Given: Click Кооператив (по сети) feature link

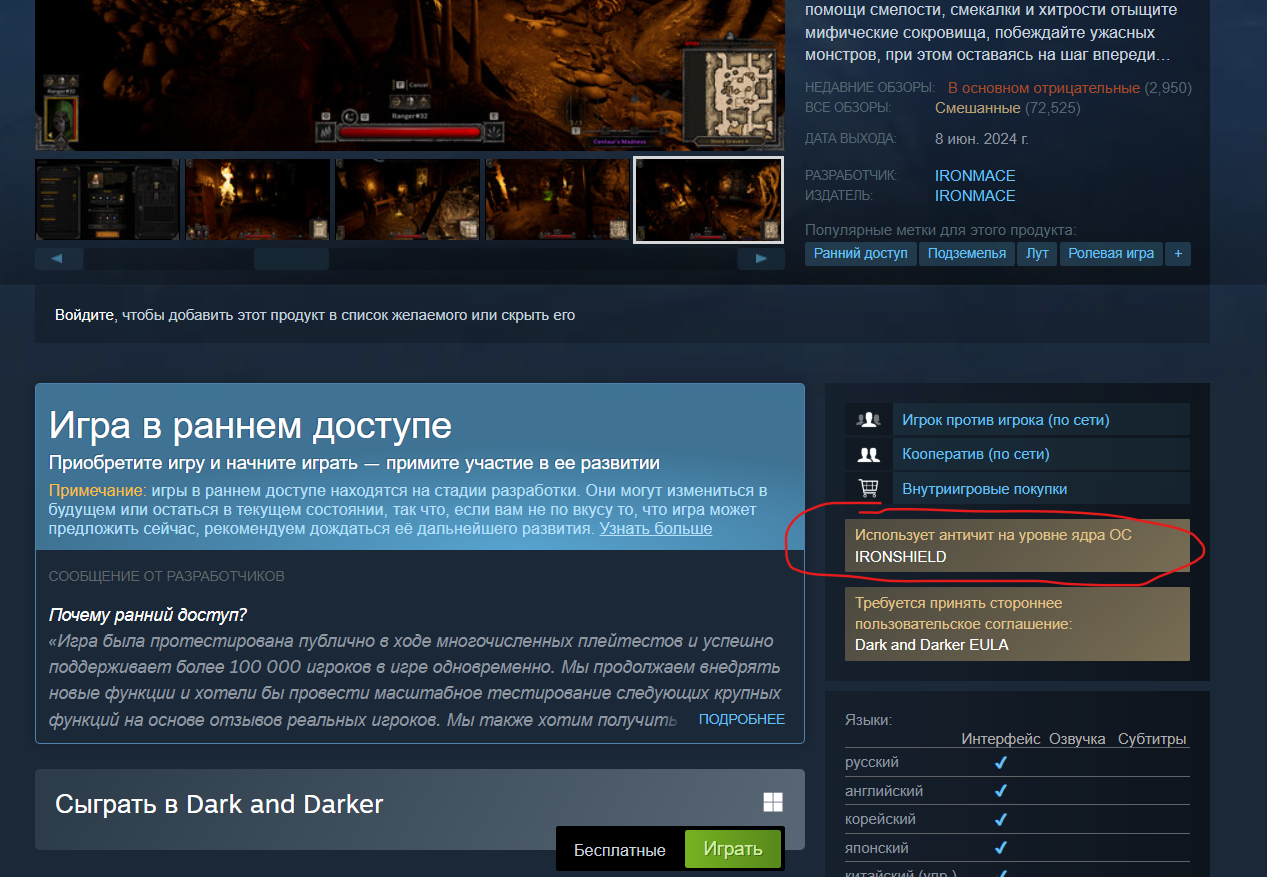Looking at the screenshot, I should [x=975, y=454].
